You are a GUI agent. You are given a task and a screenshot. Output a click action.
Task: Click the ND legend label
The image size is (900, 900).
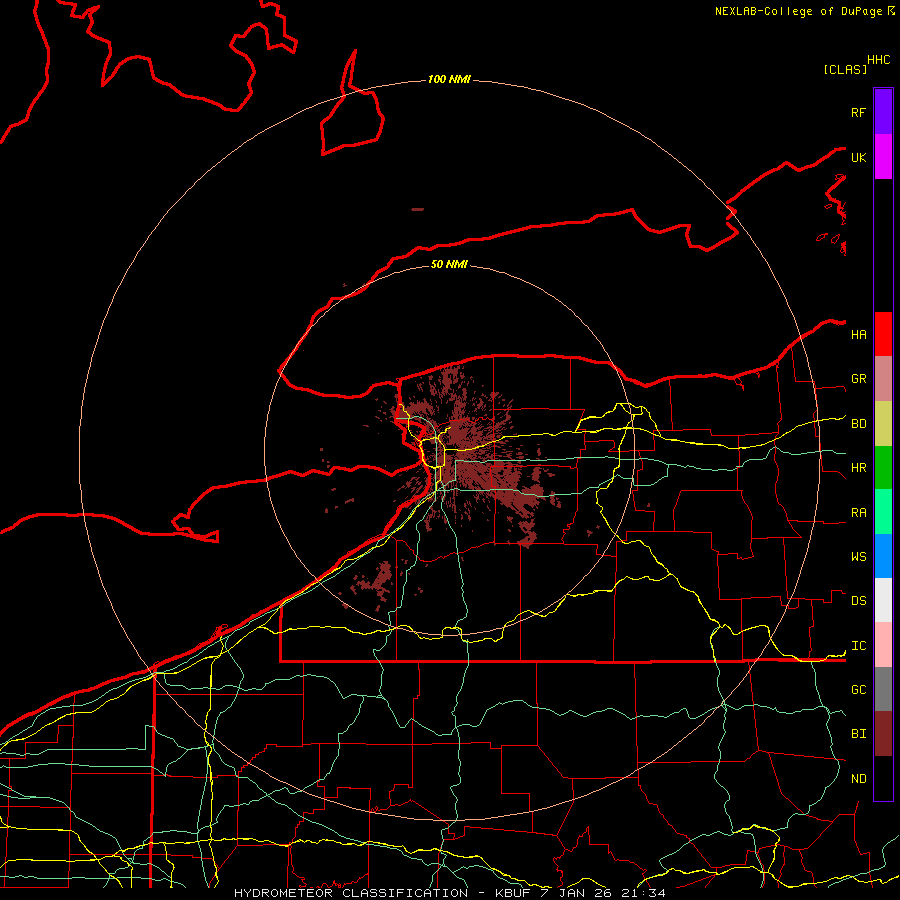pos(858,779)
